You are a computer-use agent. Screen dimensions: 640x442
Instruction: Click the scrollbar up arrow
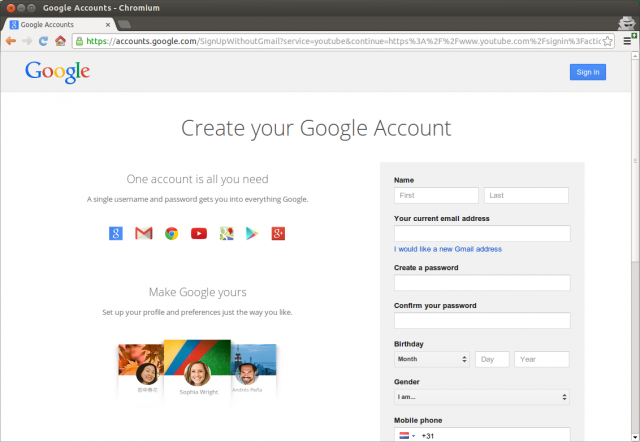click(x=635, y=56)
